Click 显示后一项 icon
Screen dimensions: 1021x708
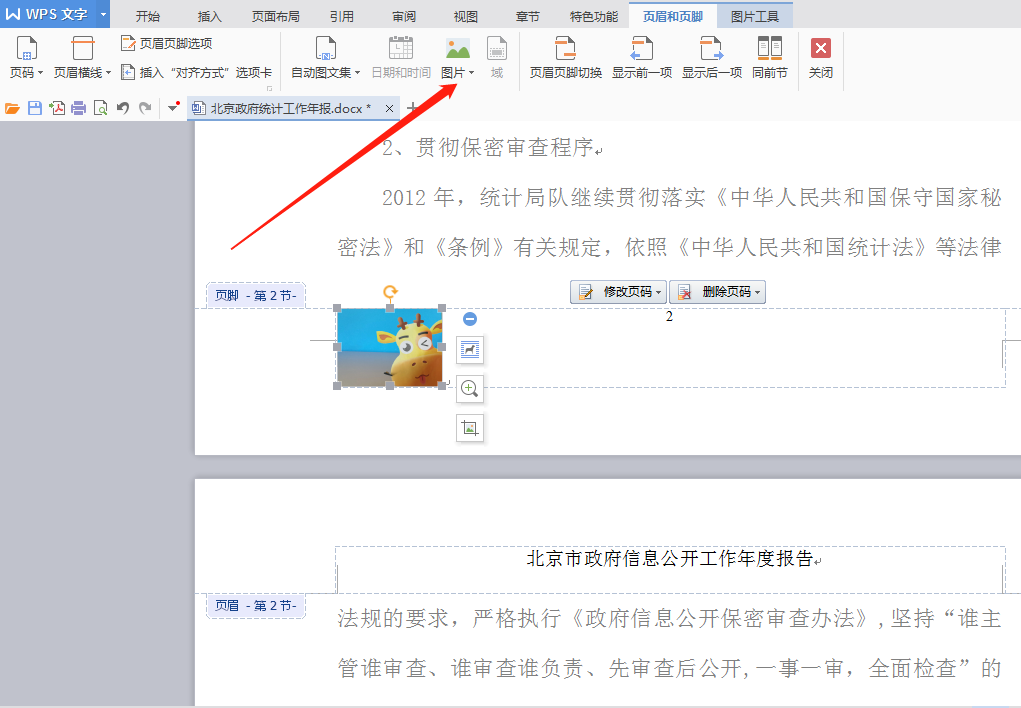coord(711,49)
